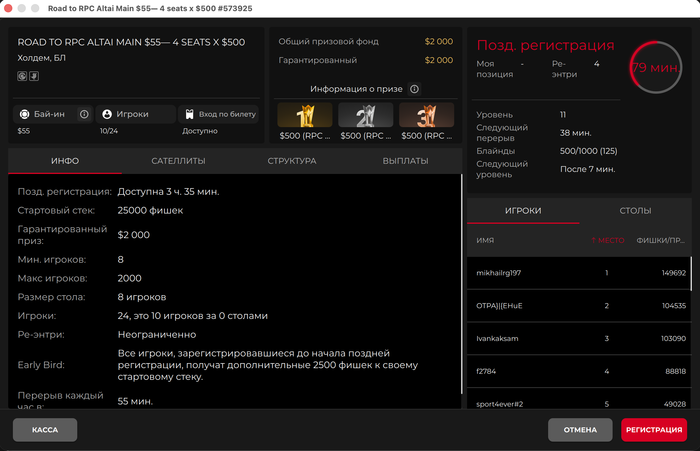700x451 pixels.
Task: Click the players list scrollbar
Action: tap(691, 273)
